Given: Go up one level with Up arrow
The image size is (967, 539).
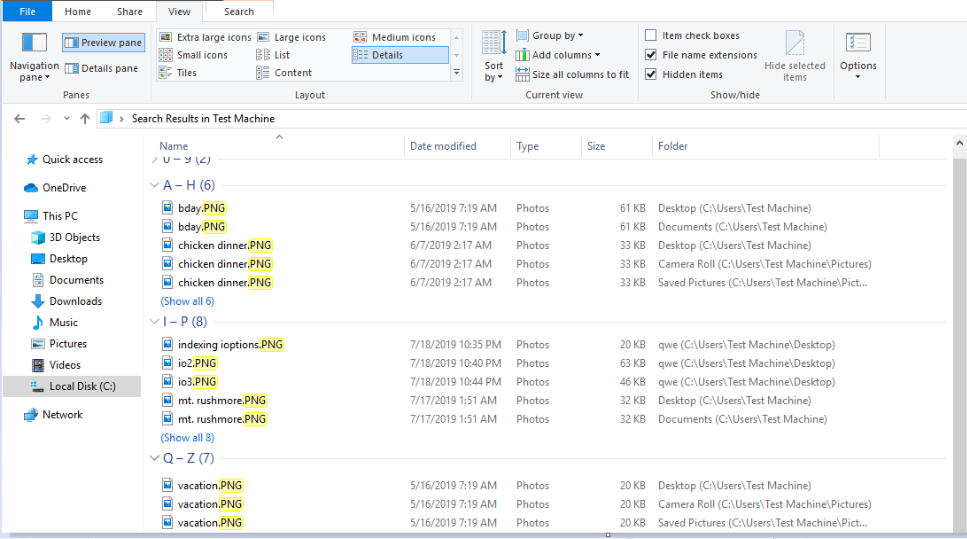Looking at the screenshot, I should pos(85,118).
